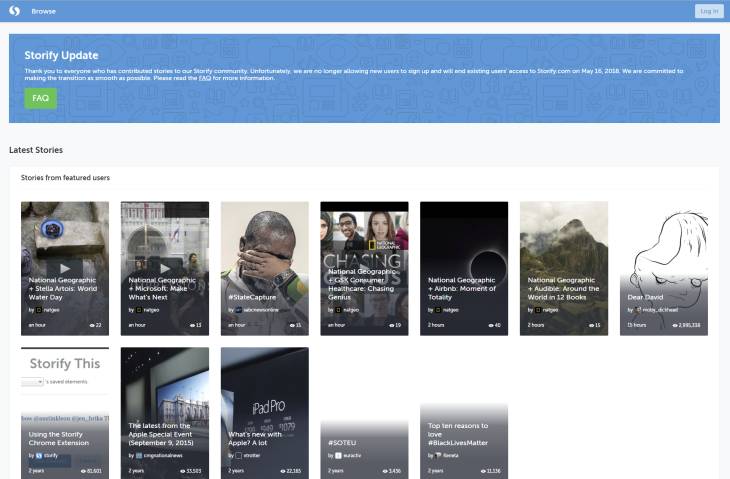Play the Make What's Next story video
This screenshot has height=479, width=730.
point(165,268)
